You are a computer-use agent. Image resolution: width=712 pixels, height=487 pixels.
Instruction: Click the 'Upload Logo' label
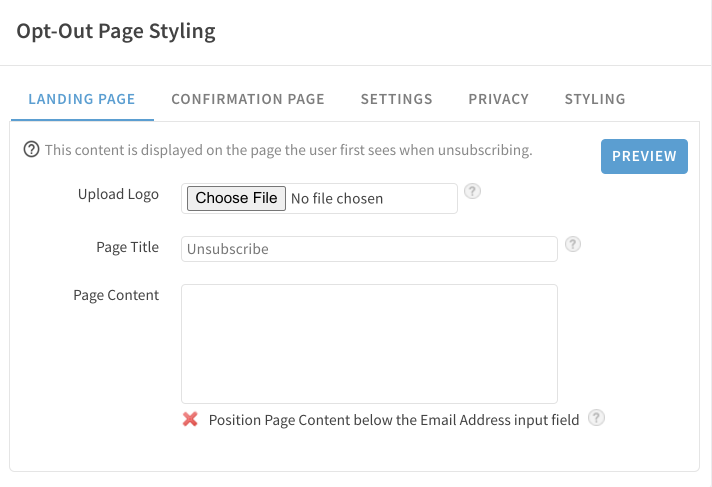click(x=118, y=194)
